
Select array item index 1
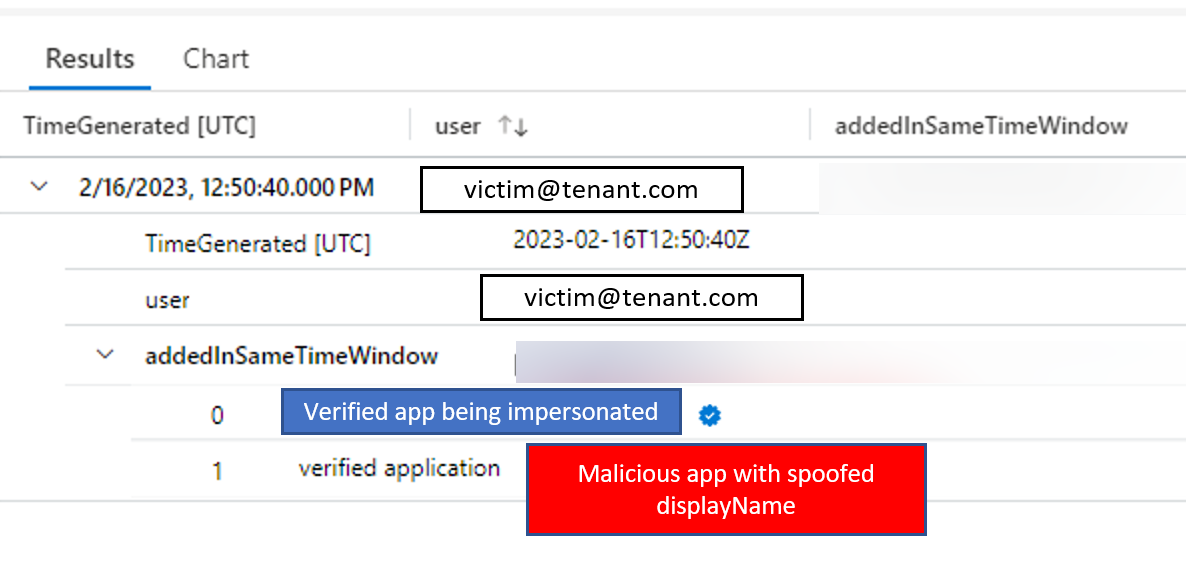(217, 470)
